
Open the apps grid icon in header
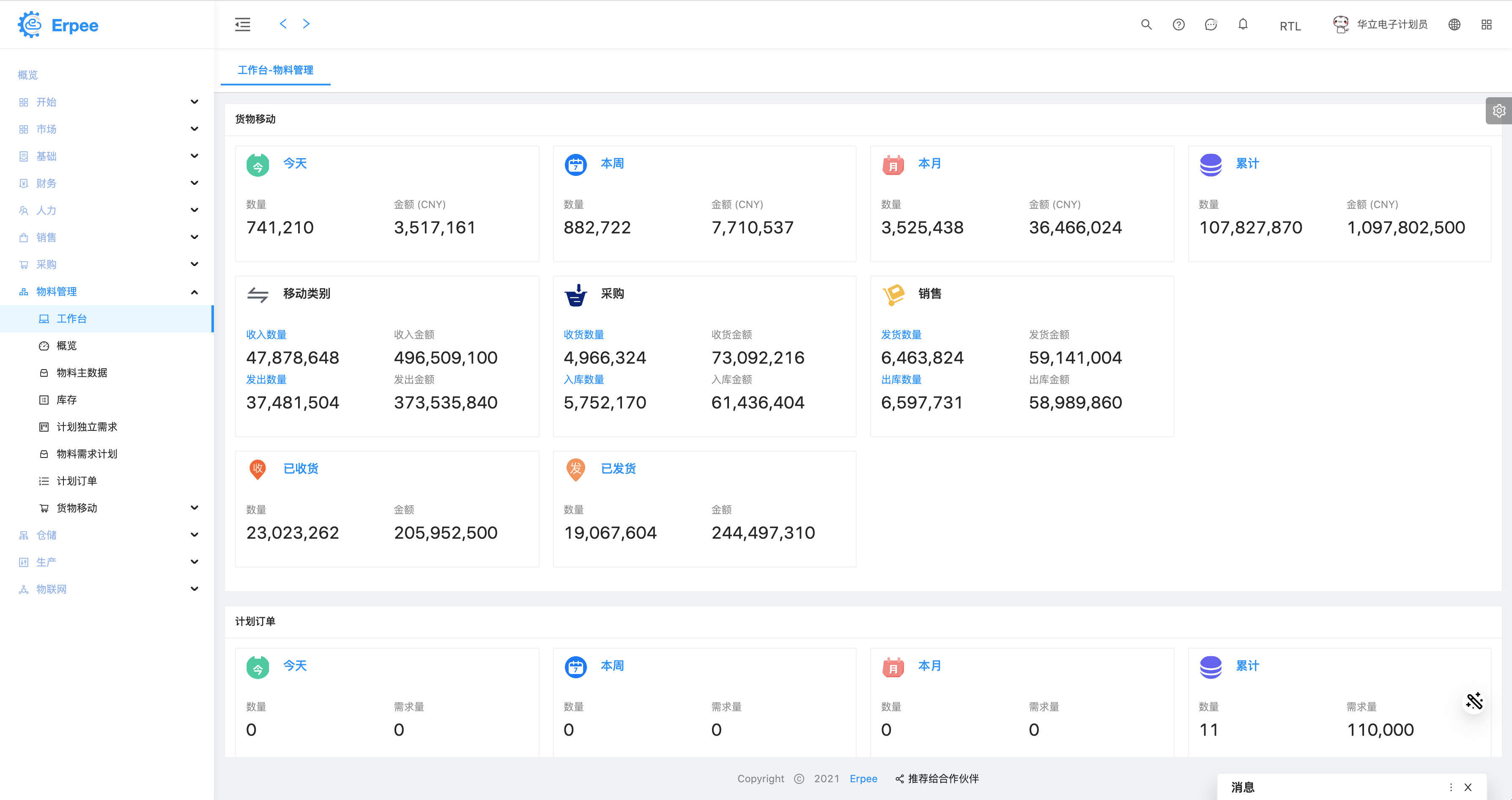click(x=1486, y=25)
